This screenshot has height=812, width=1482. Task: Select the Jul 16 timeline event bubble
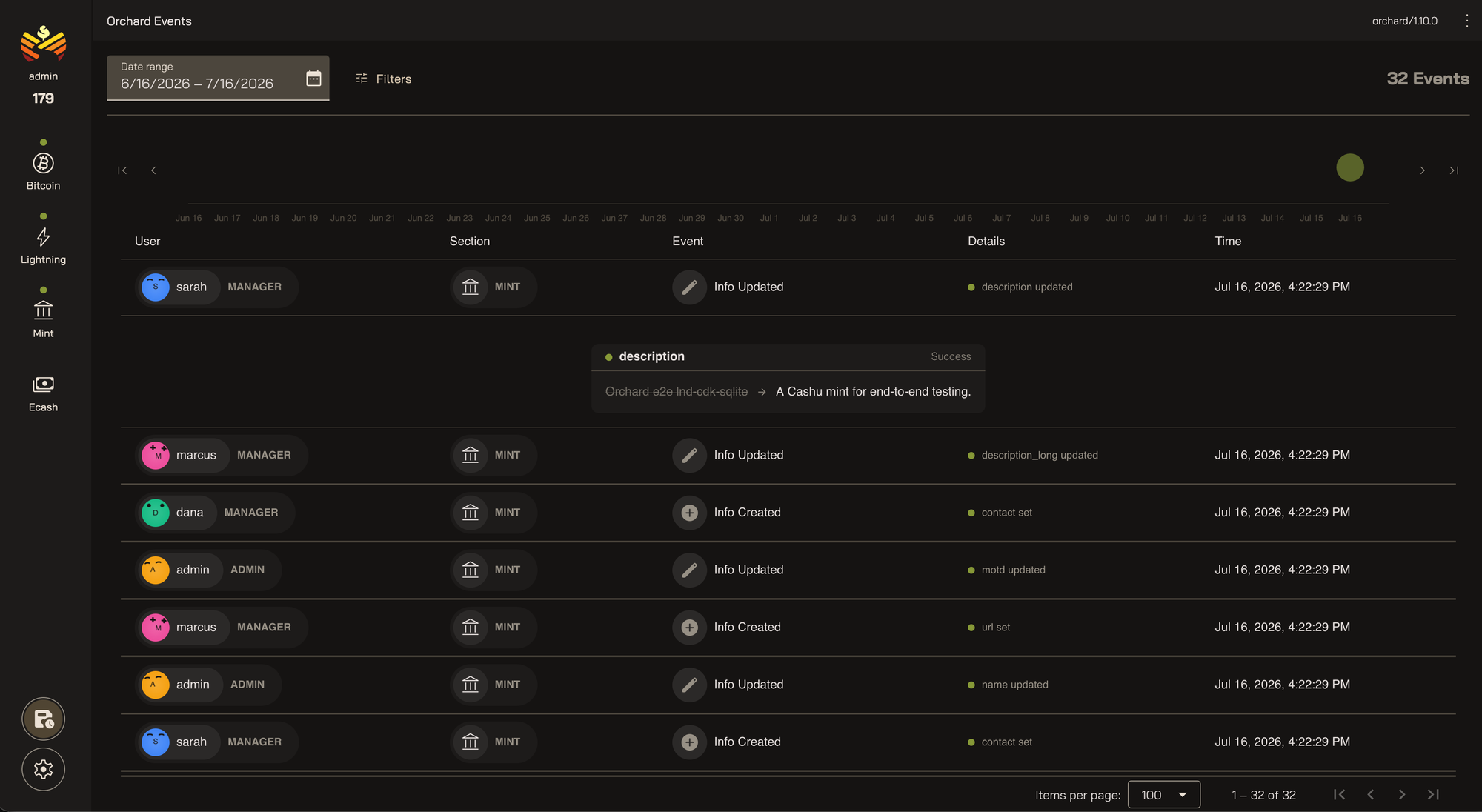pyautogui.click(x=1350, y=167)
